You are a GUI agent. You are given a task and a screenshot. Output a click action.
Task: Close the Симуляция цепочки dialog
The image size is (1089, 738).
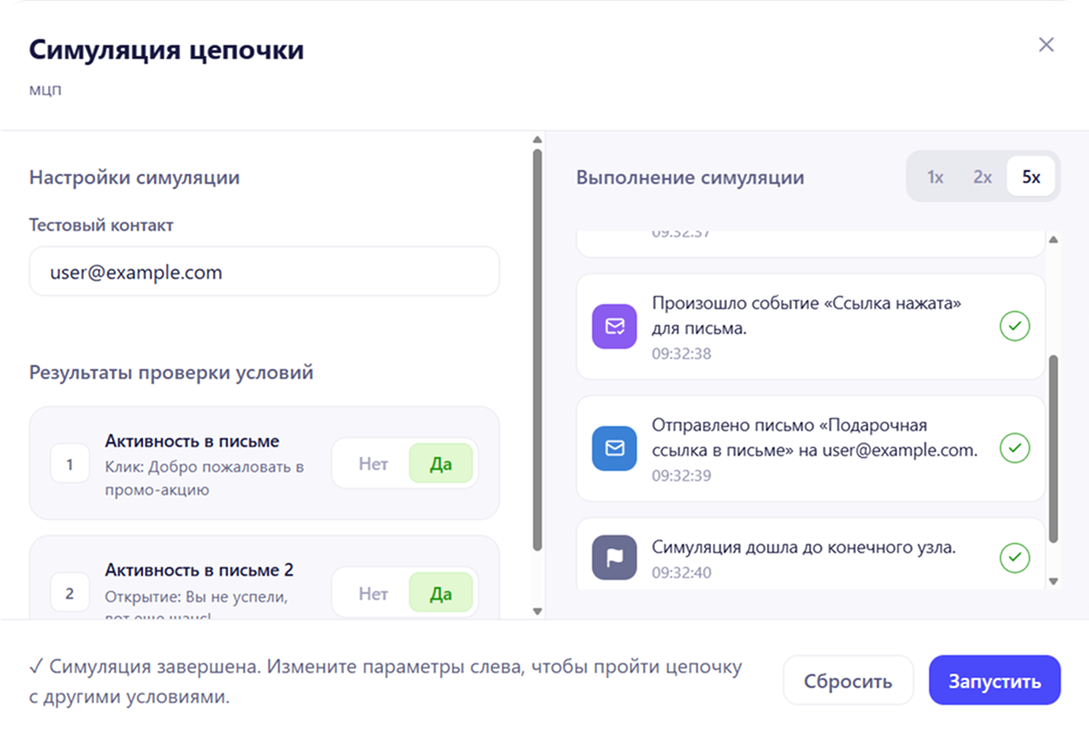point(1046,45)
